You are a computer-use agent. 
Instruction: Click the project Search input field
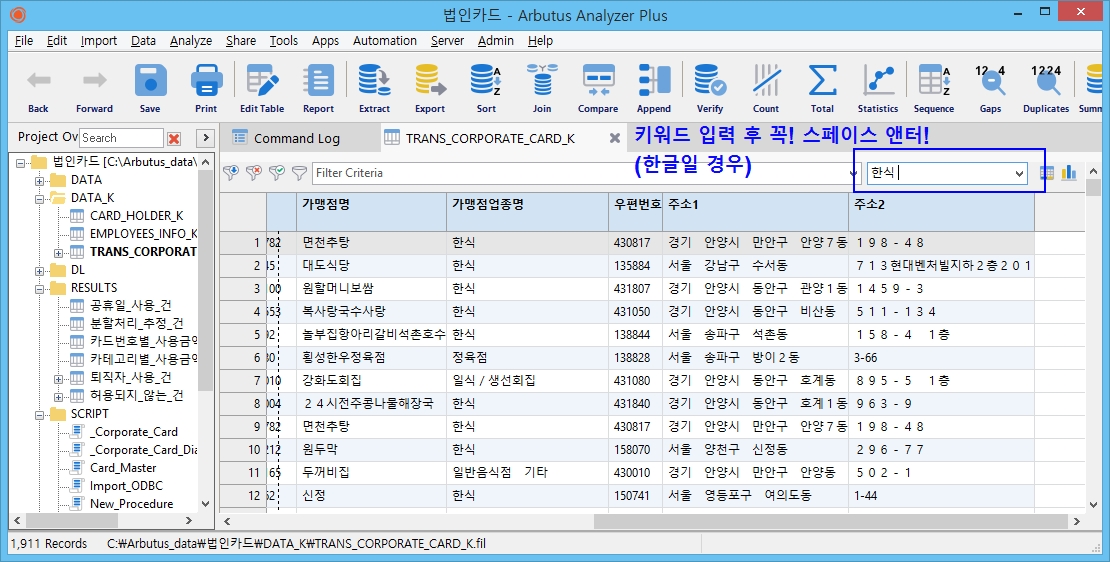coord(121,138)
